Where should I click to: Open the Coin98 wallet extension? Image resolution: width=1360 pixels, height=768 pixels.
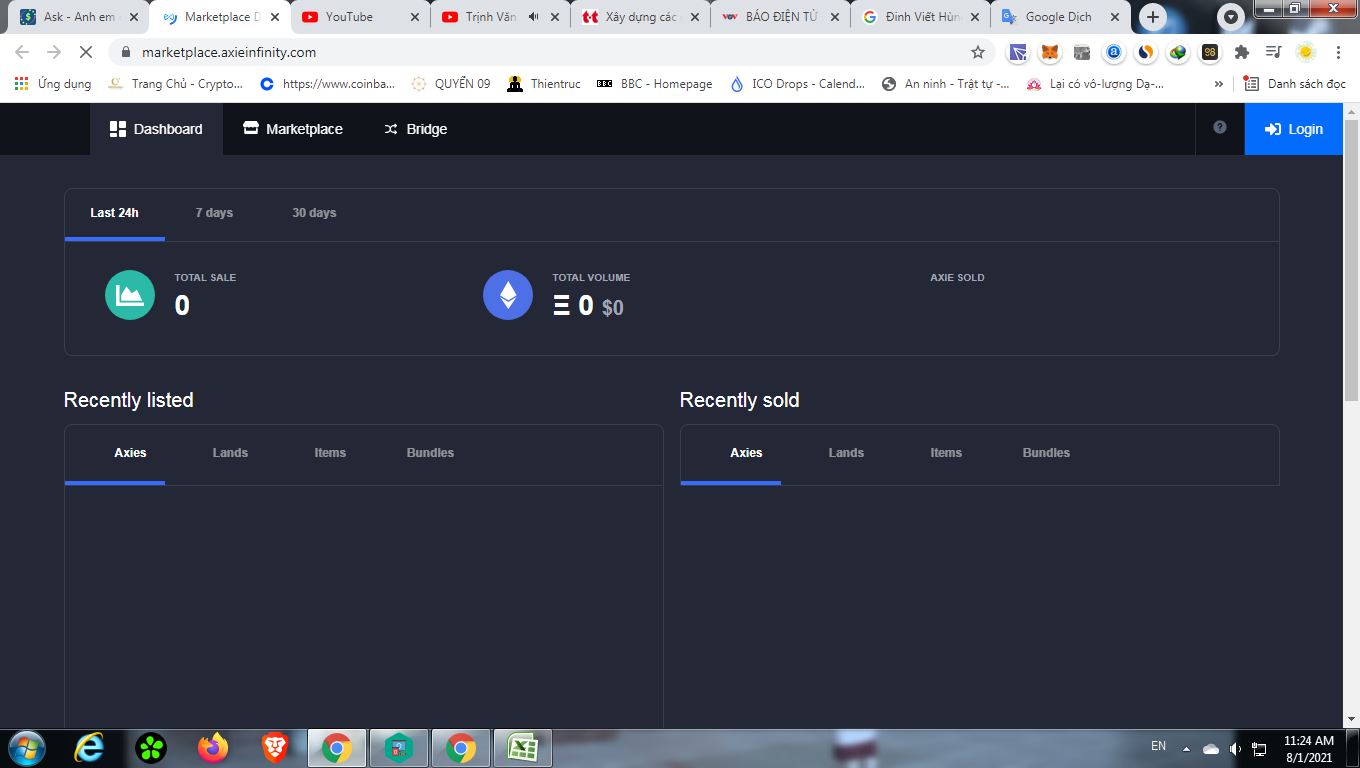(1210, 52)
